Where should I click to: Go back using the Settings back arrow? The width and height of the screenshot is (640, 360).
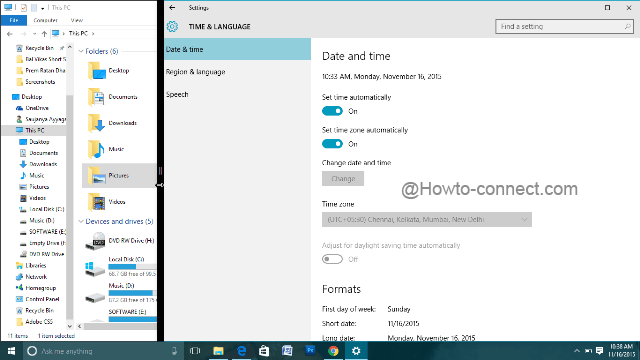point(172,8)
